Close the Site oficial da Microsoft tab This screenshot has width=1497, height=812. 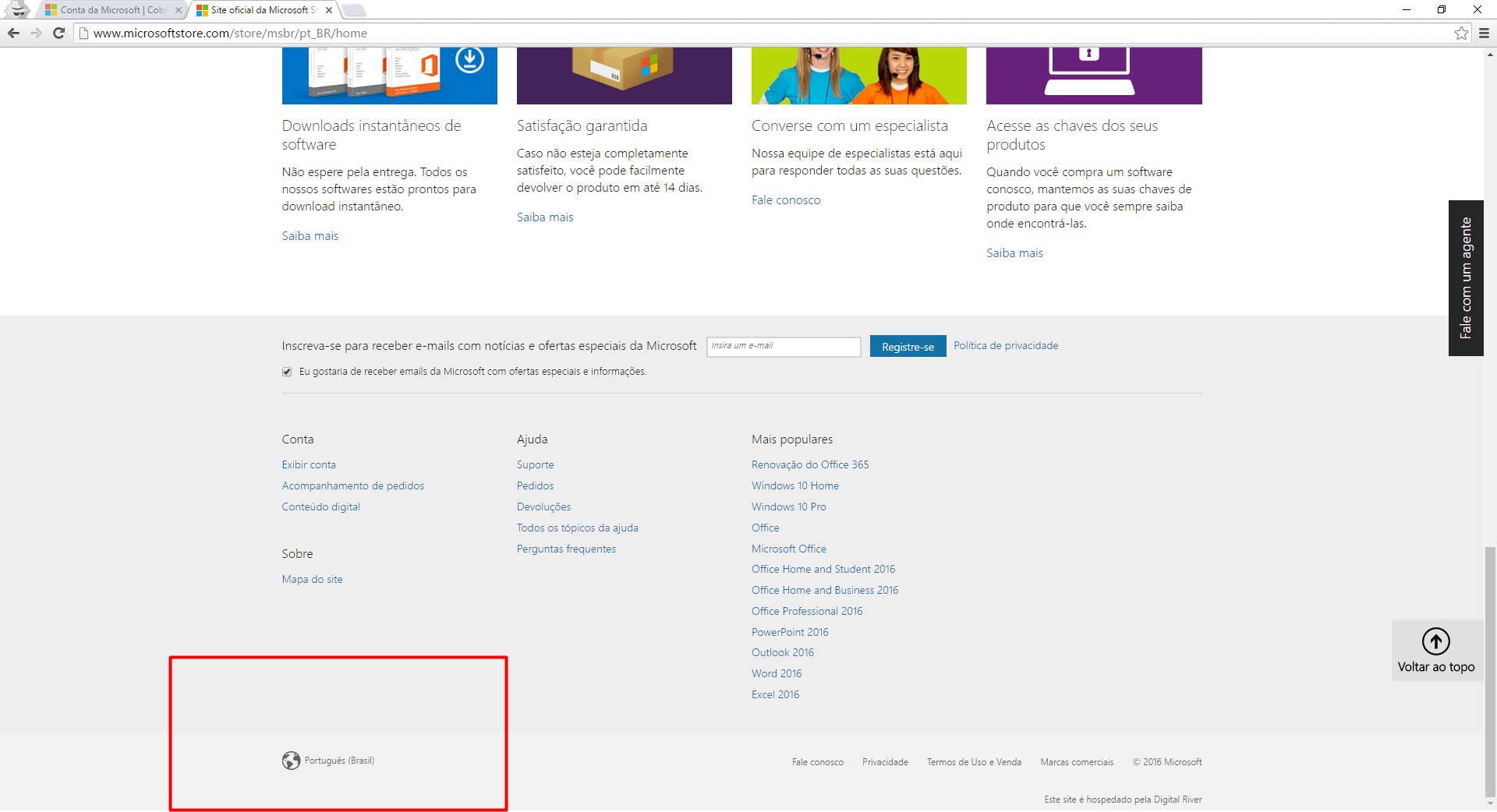click(329, 10)
